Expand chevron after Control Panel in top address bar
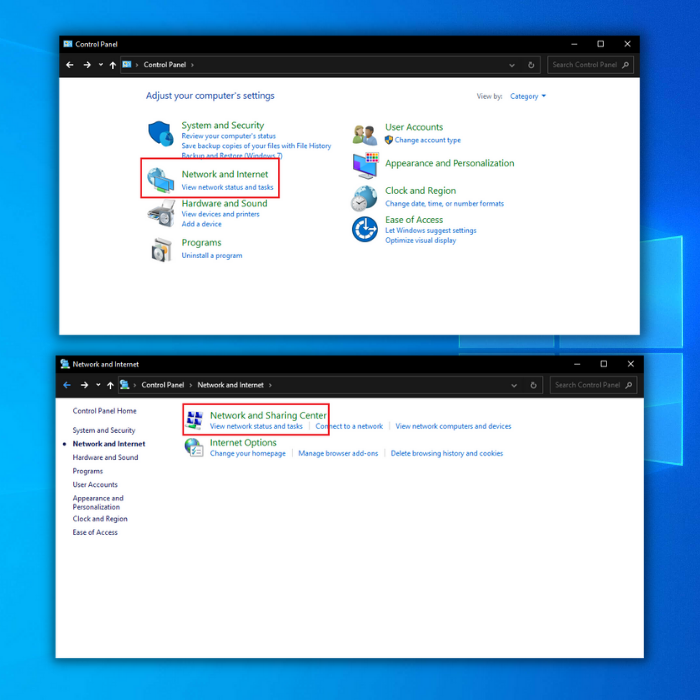This screenshot has height=700, width=700. (192, 65)
